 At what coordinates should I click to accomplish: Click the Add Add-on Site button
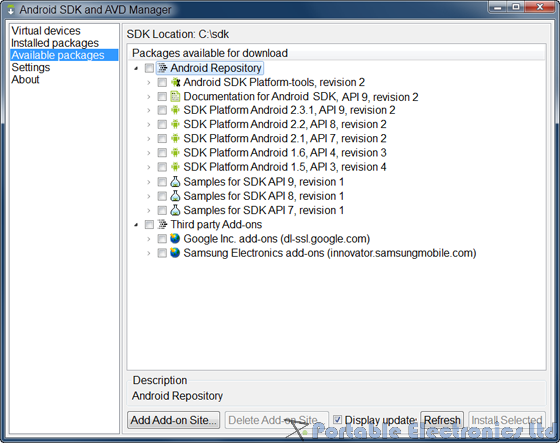point(174,420)
